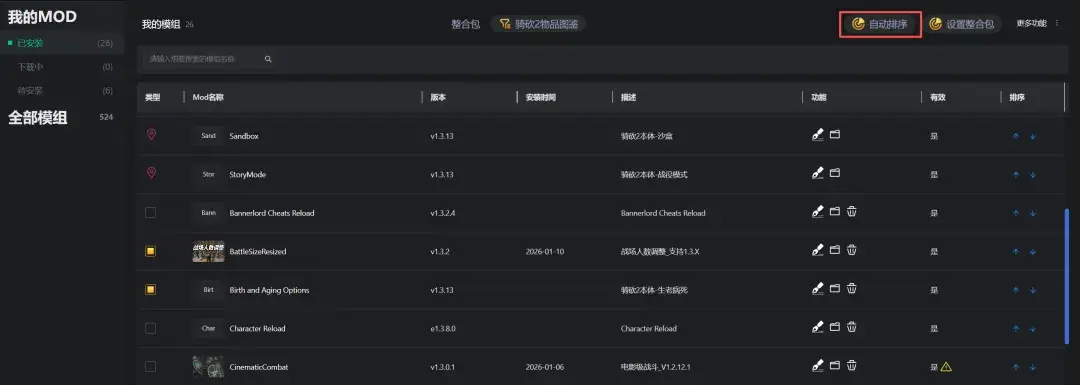
Task: Select the 已安装 sidebar item
Action: (62, 43)
